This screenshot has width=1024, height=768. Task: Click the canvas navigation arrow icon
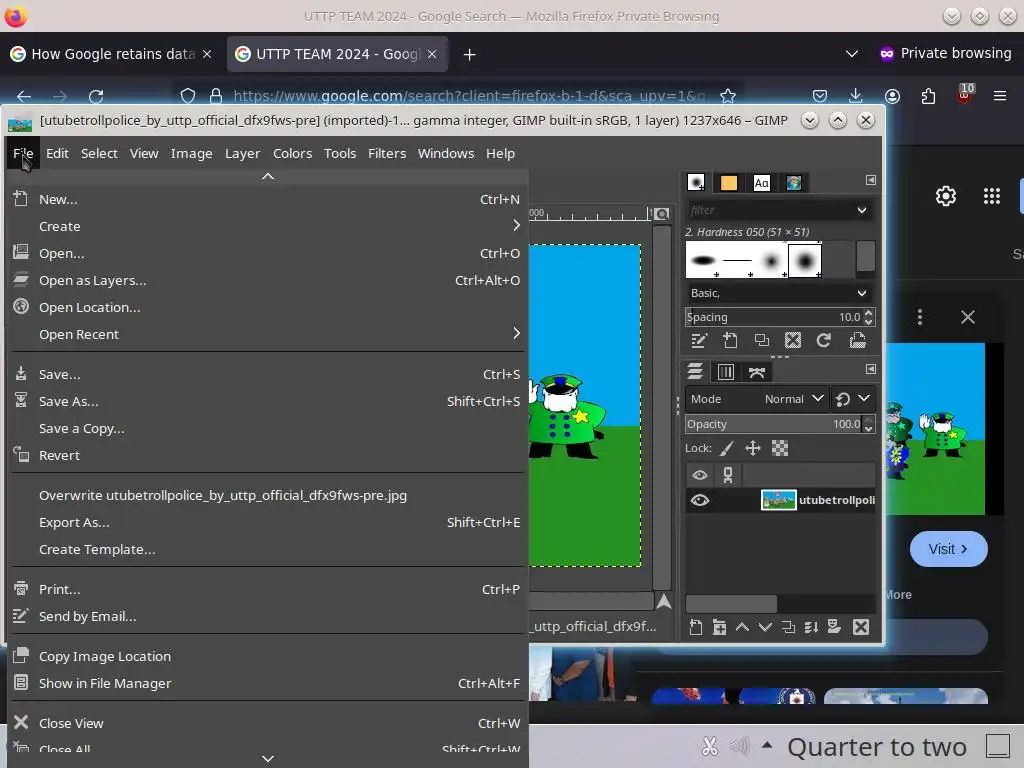664,601
